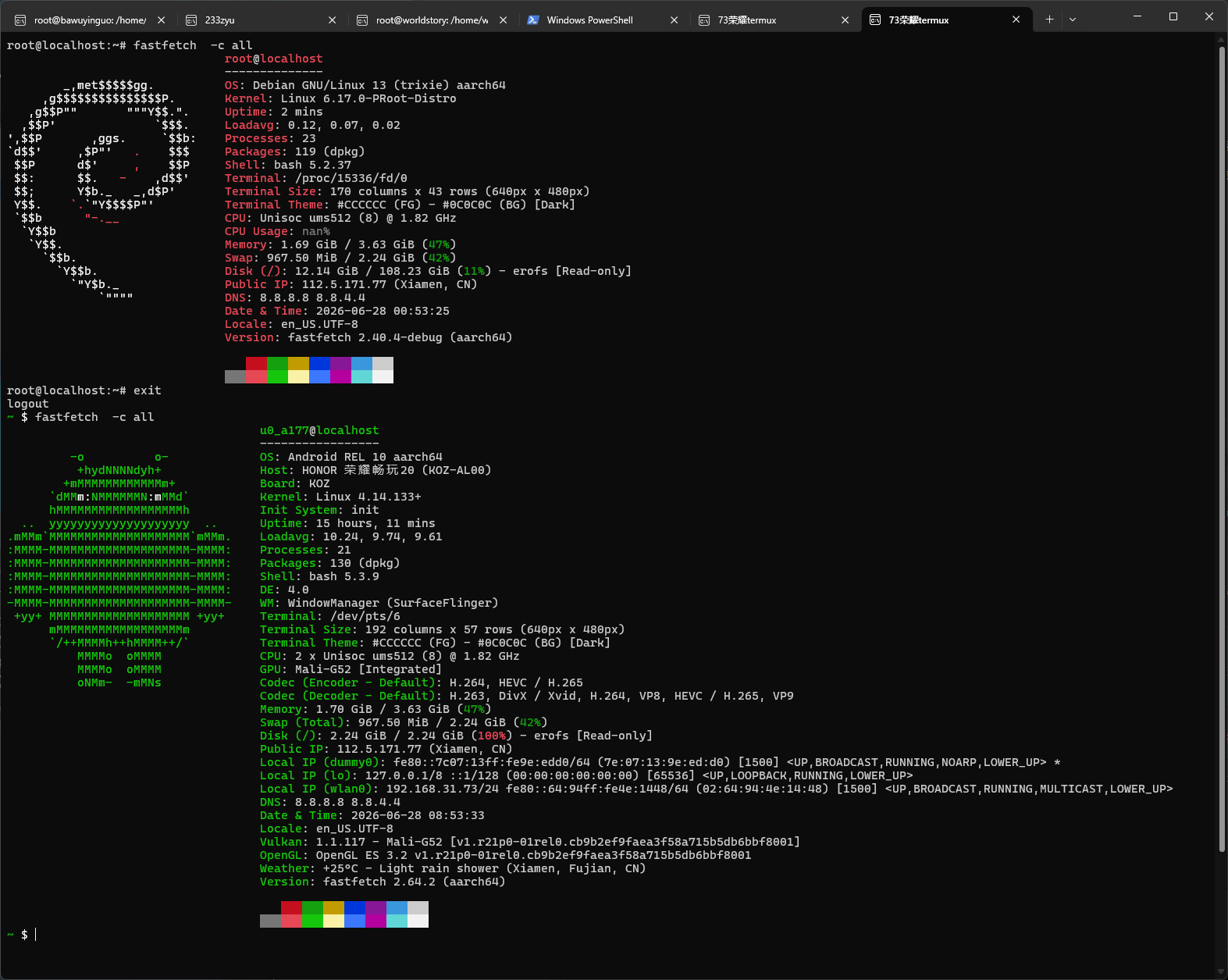The width and height of the screenshot is (1228, 980).
Task: Click 'fastfetch 2.40.4-debug (aarch64)' version text
Action: (x=400, y=337)
